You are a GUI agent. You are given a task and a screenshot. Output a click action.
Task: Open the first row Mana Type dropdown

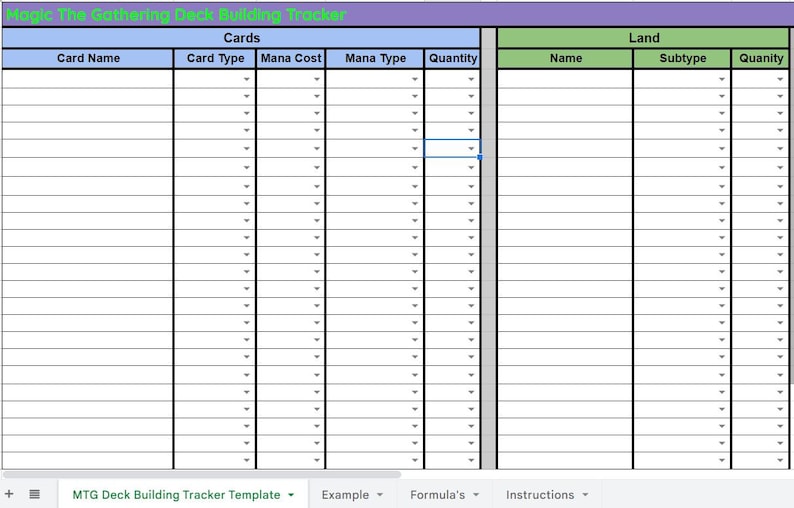coord(415,79)
